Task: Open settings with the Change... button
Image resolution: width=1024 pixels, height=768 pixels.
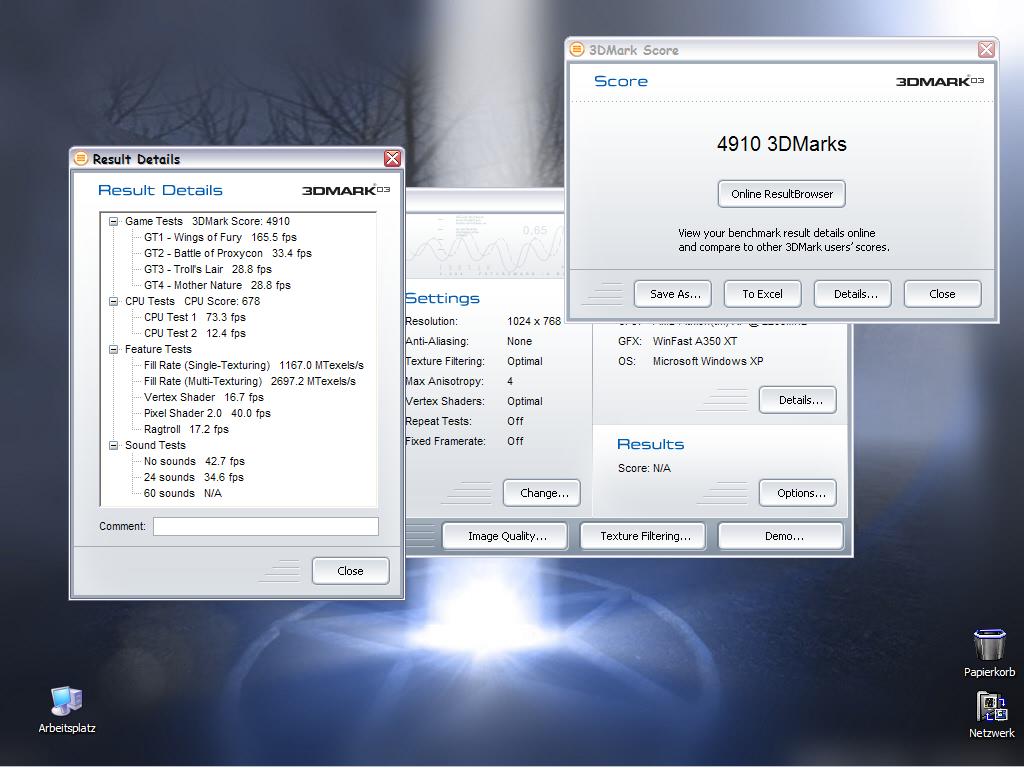Action: 543,493
